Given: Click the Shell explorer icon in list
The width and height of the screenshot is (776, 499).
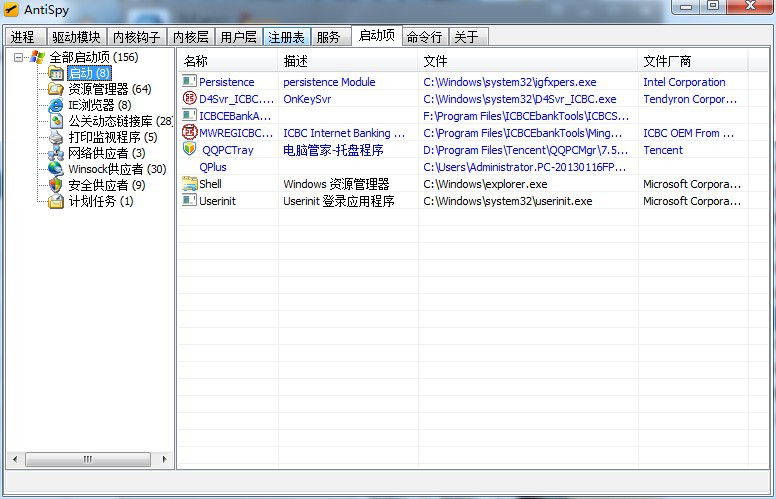Looking at the screenshot, I should click(x=190, y=184).
